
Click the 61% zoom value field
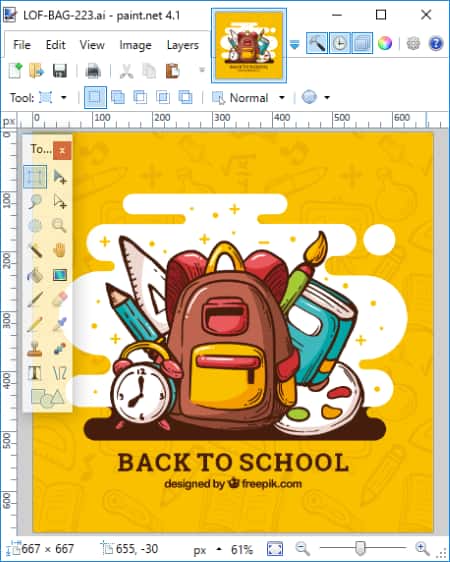242,549
